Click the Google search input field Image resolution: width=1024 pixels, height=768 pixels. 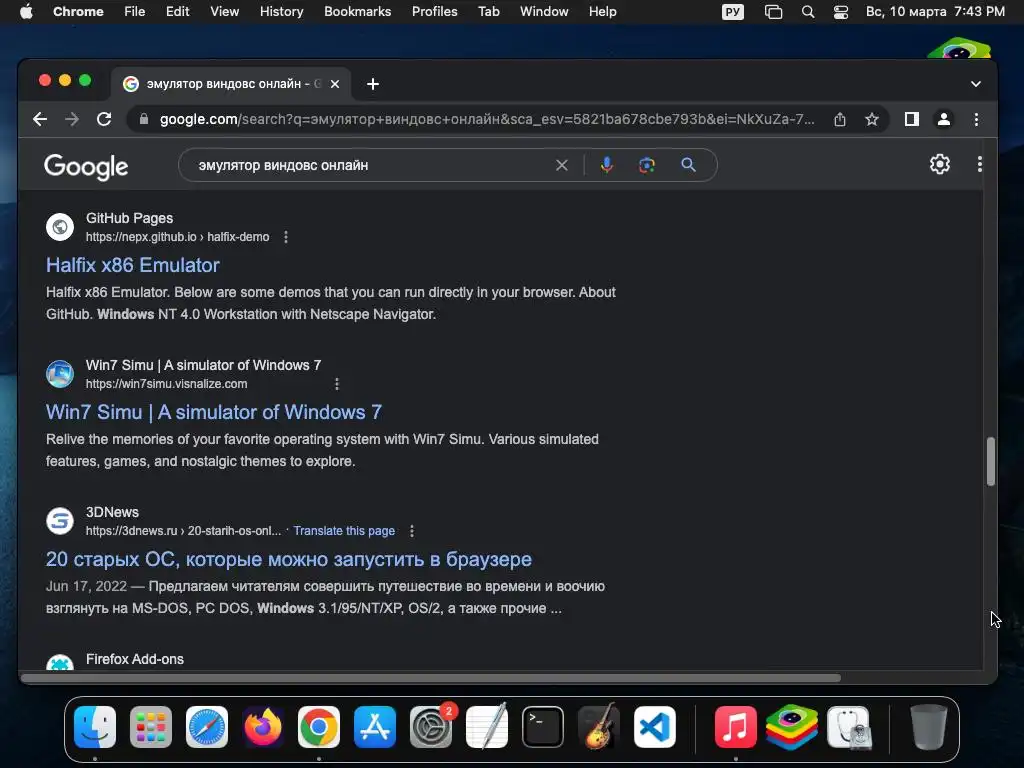click(372, 165)
